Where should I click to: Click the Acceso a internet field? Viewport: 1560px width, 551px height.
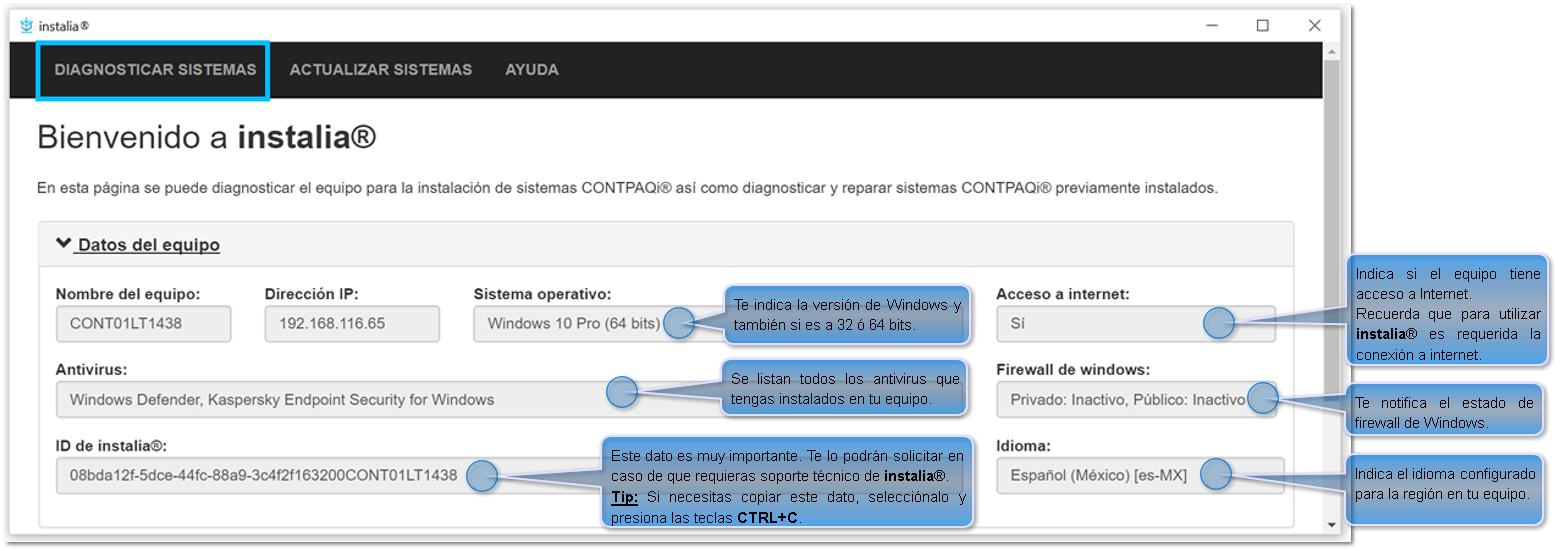1136,324
